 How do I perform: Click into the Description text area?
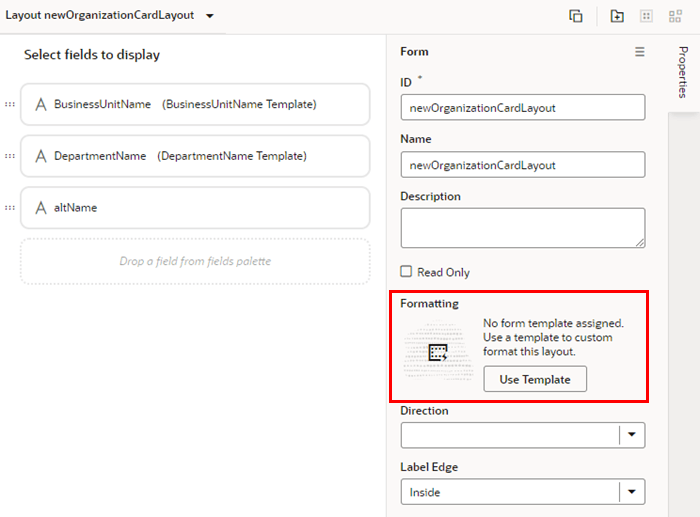[523, 228]
